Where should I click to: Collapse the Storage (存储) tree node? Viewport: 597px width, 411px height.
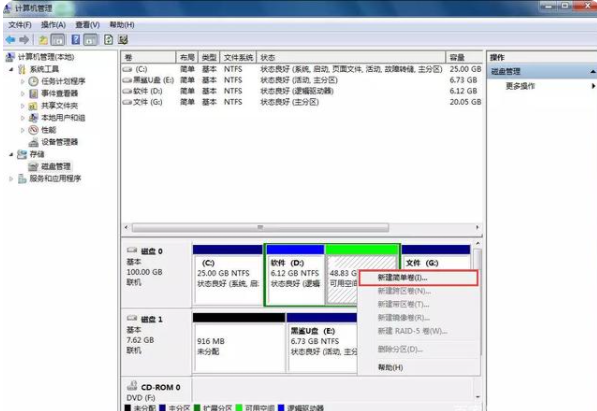coord(11,154)
